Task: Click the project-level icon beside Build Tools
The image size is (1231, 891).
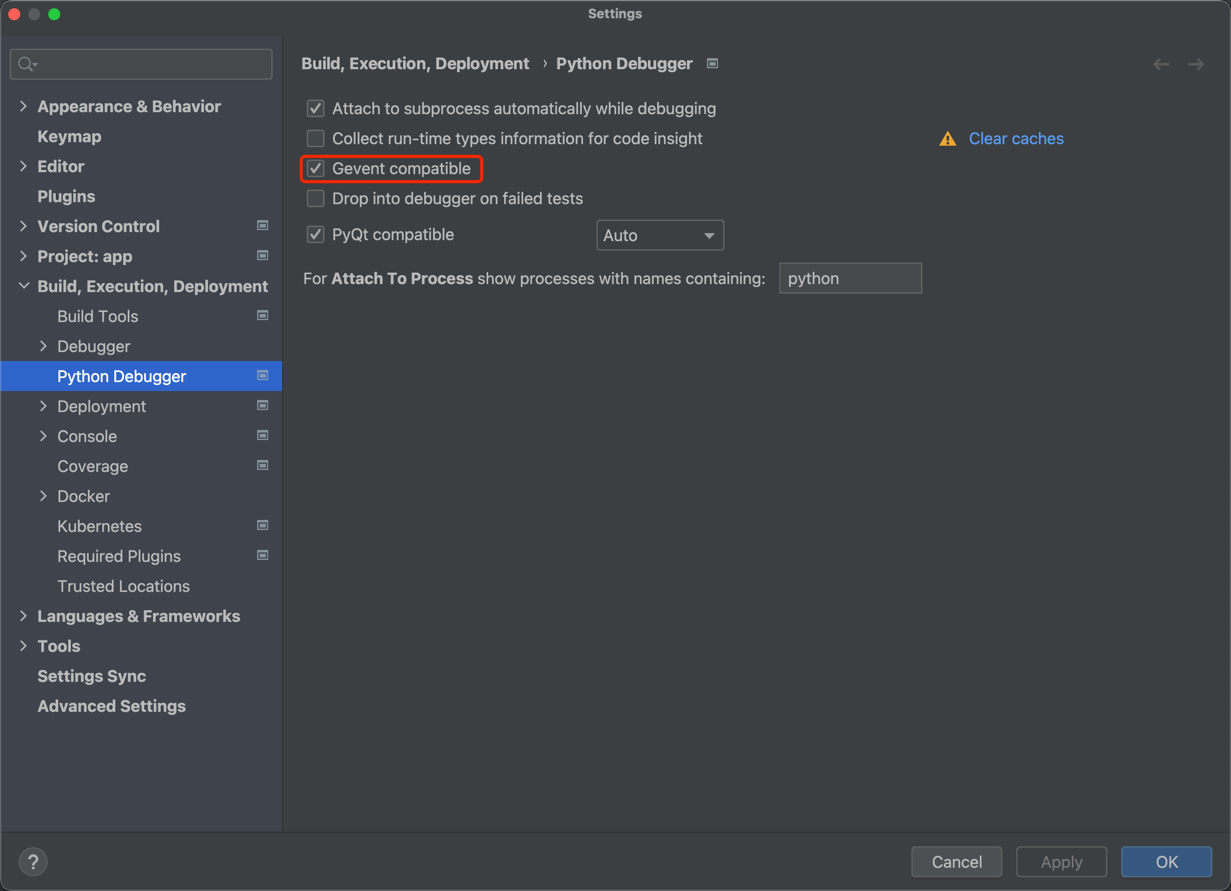Action: tap(262, 316)
